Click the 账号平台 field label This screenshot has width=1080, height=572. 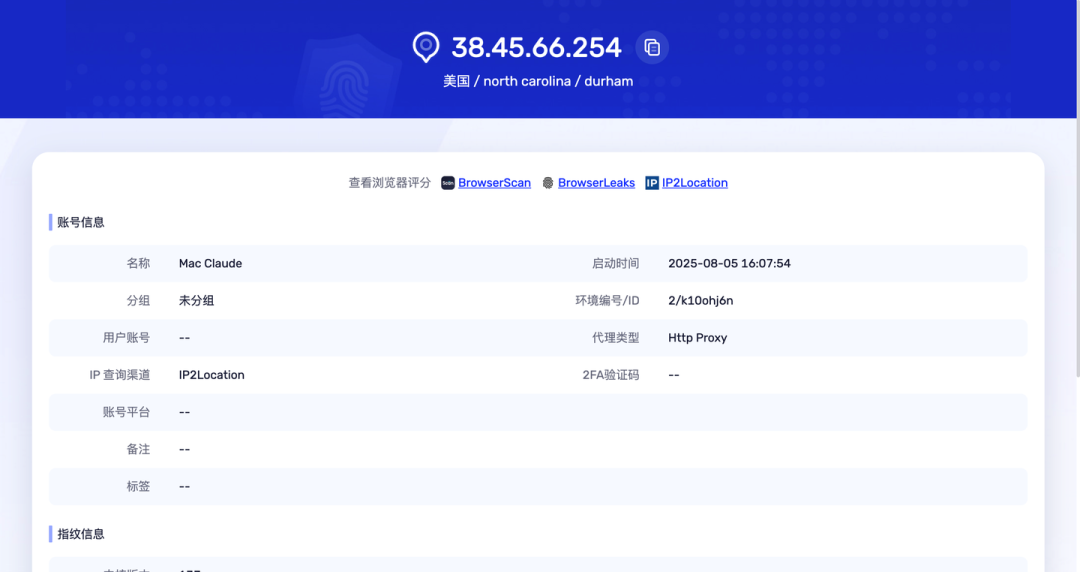pos(126,412)
